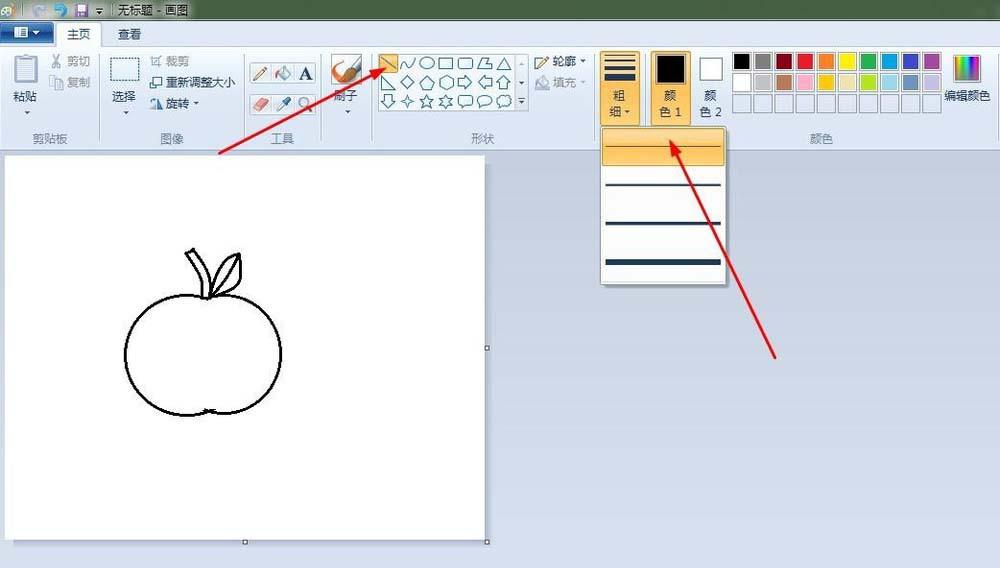Select the Magnifier tool

pos(306,103)
